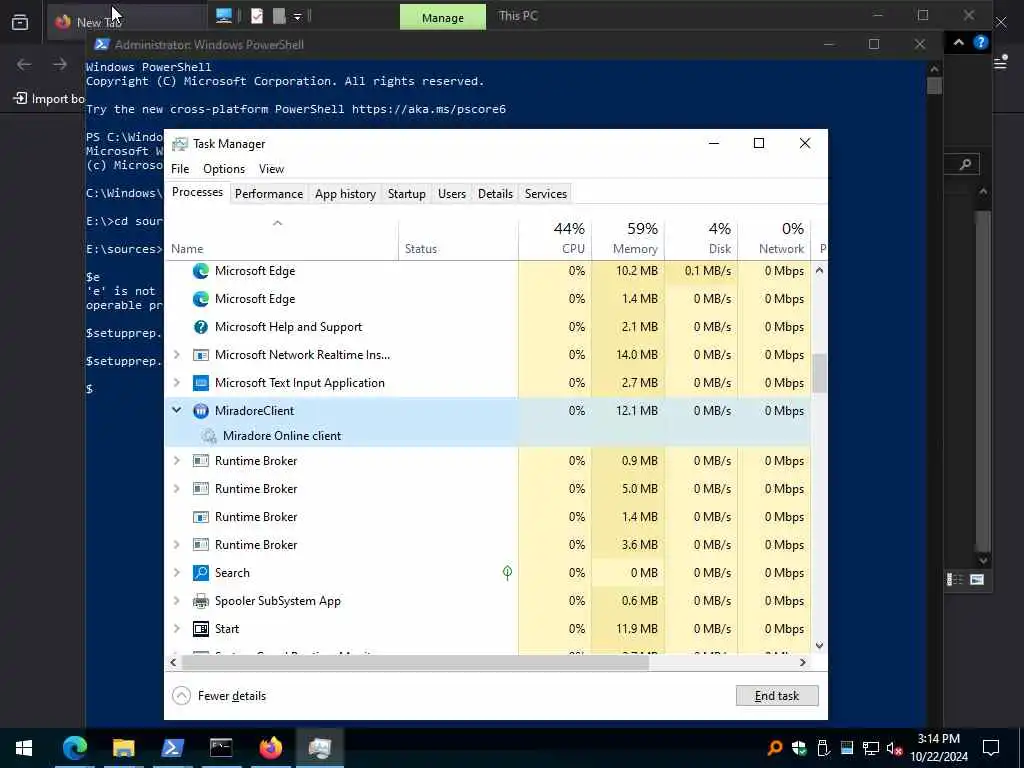1024x768 pixels.
Task: Collapse the File Explorer ribbon chevron
Action: (x=958, y=42)
